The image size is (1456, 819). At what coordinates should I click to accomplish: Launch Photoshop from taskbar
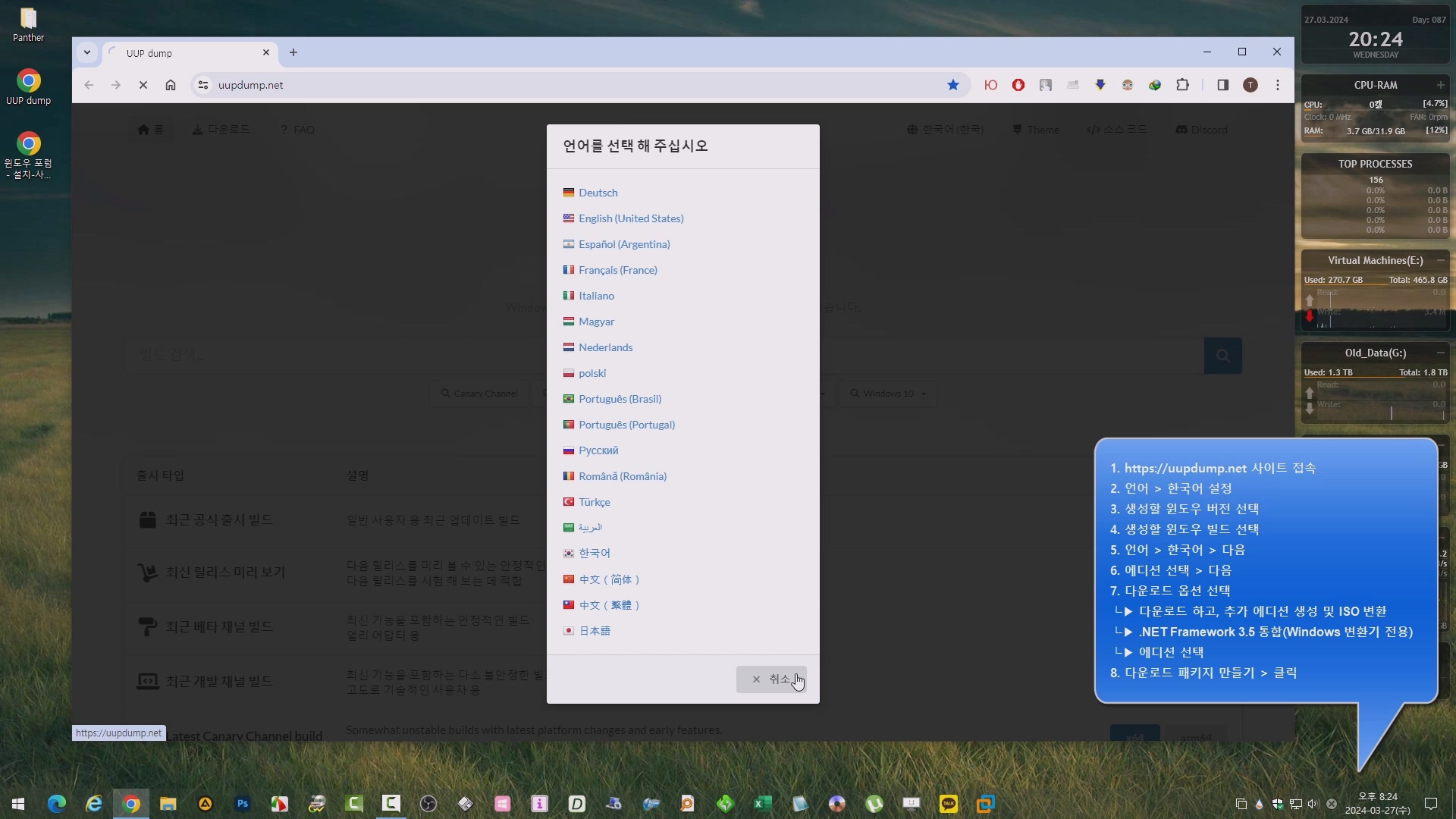pyautogui.click(x=243, y=804)
